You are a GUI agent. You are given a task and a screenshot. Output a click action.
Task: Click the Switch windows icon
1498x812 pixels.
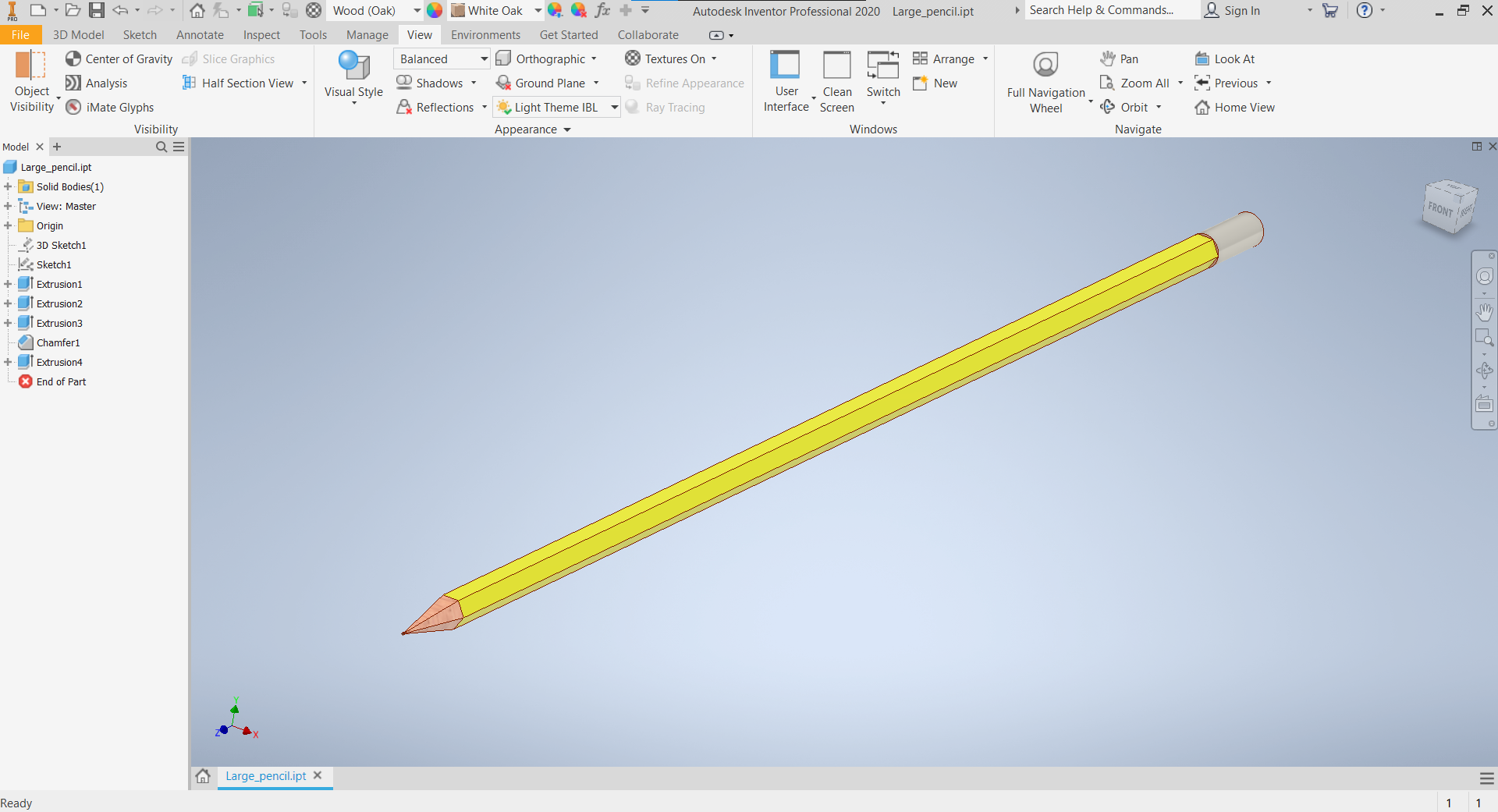(883, 66)
